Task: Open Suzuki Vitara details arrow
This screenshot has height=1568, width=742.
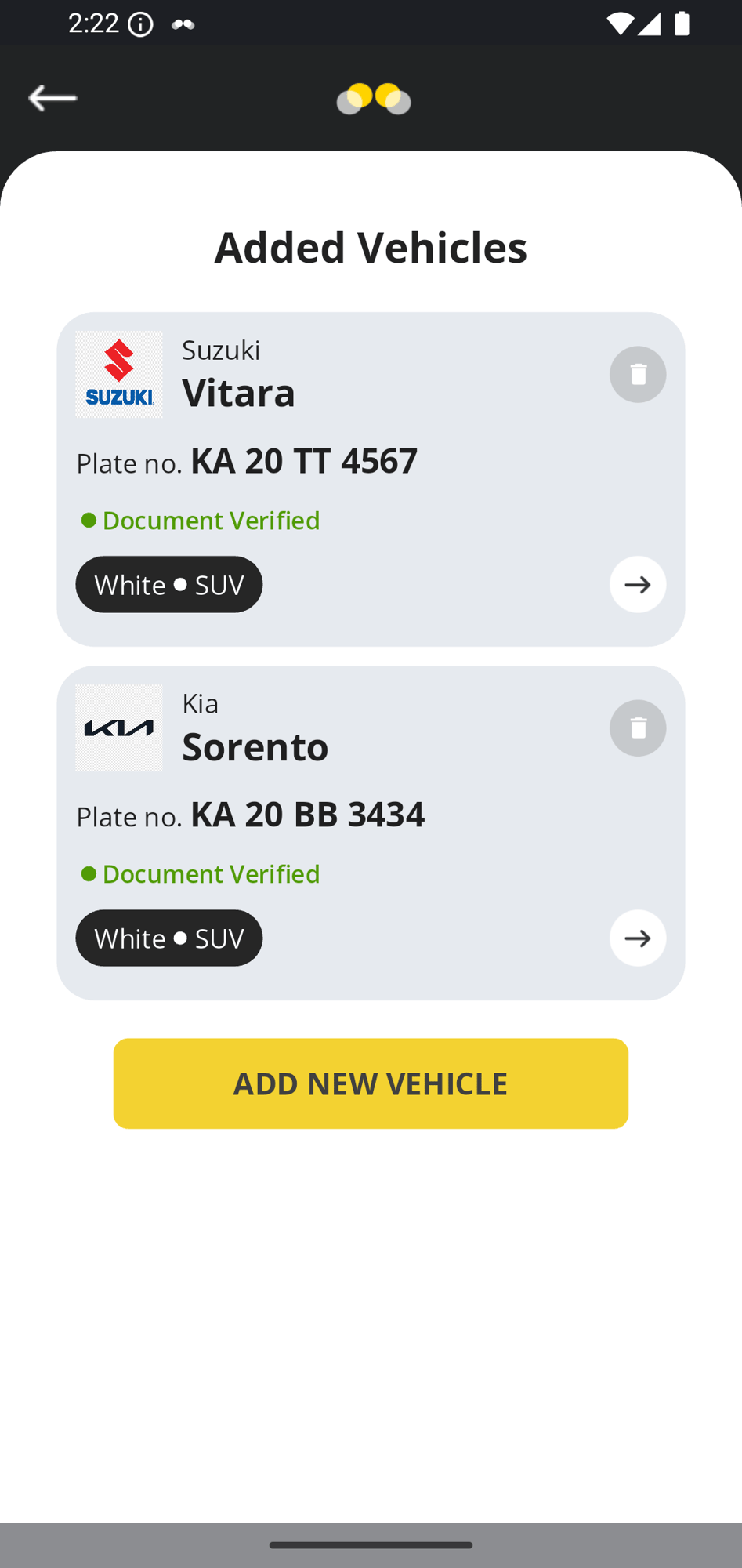Action: [x=638, y=585]
